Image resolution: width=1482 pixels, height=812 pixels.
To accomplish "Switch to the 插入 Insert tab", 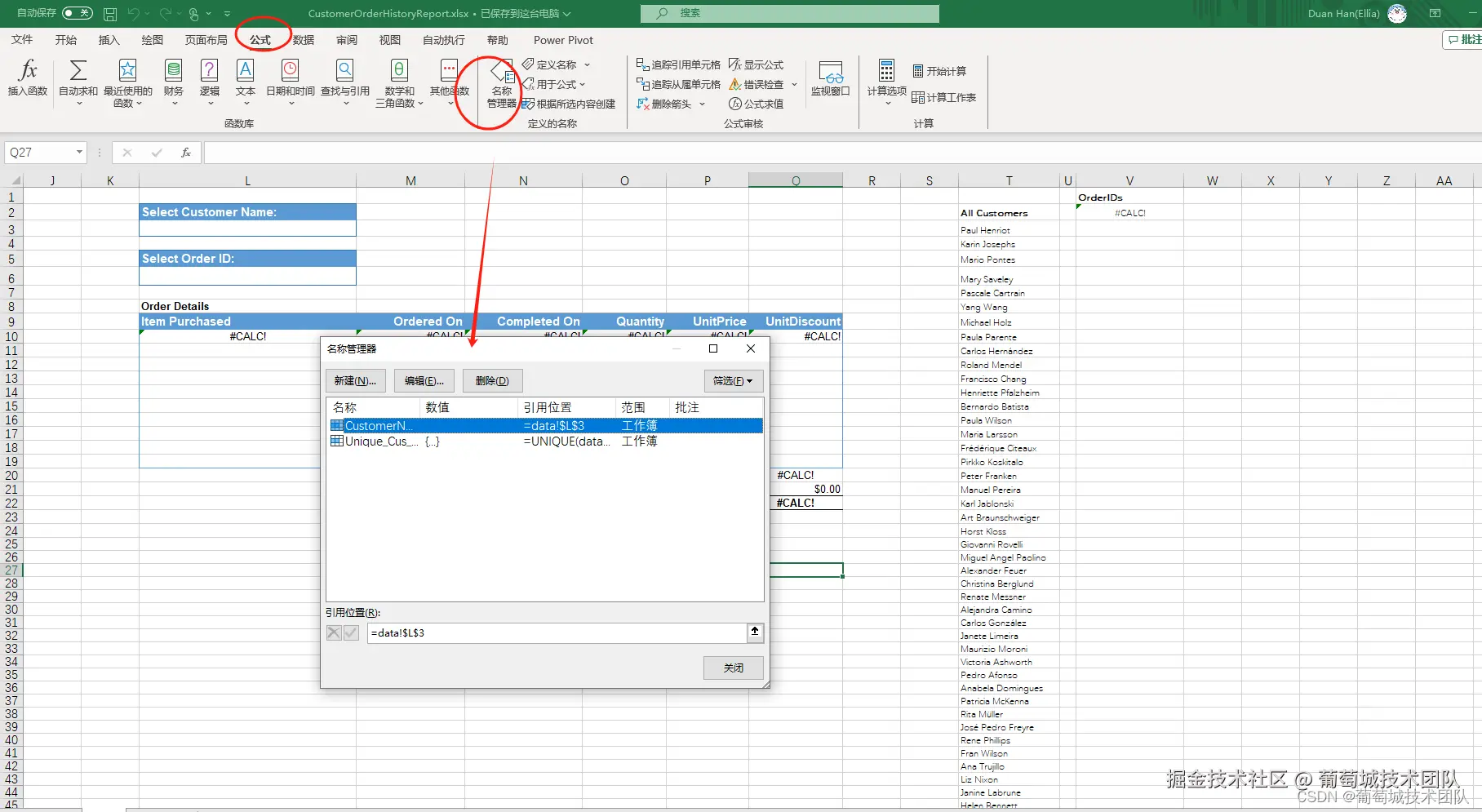I will pos(109,40).
